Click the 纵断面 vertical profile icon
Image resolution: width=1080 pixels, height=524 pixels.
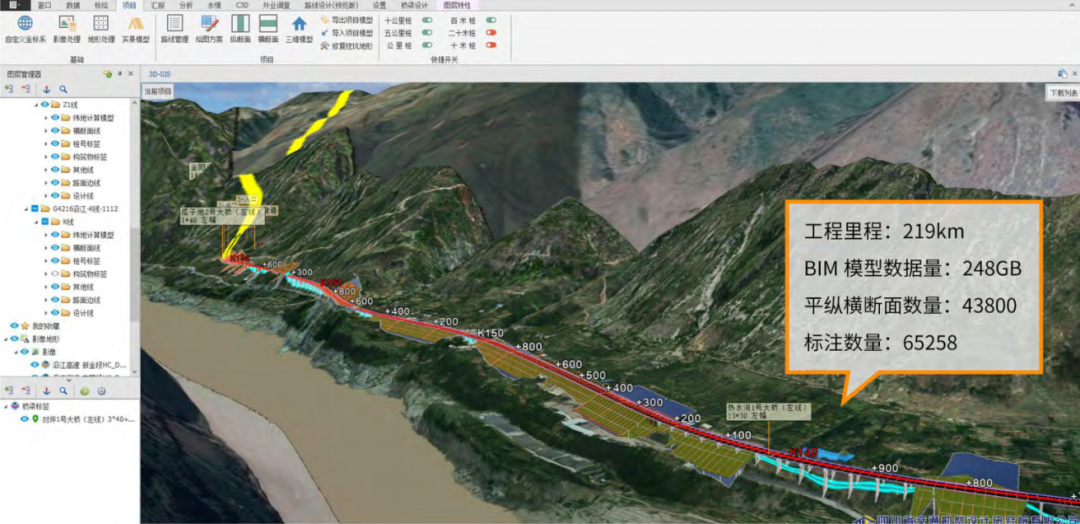[x=240, y=27]
